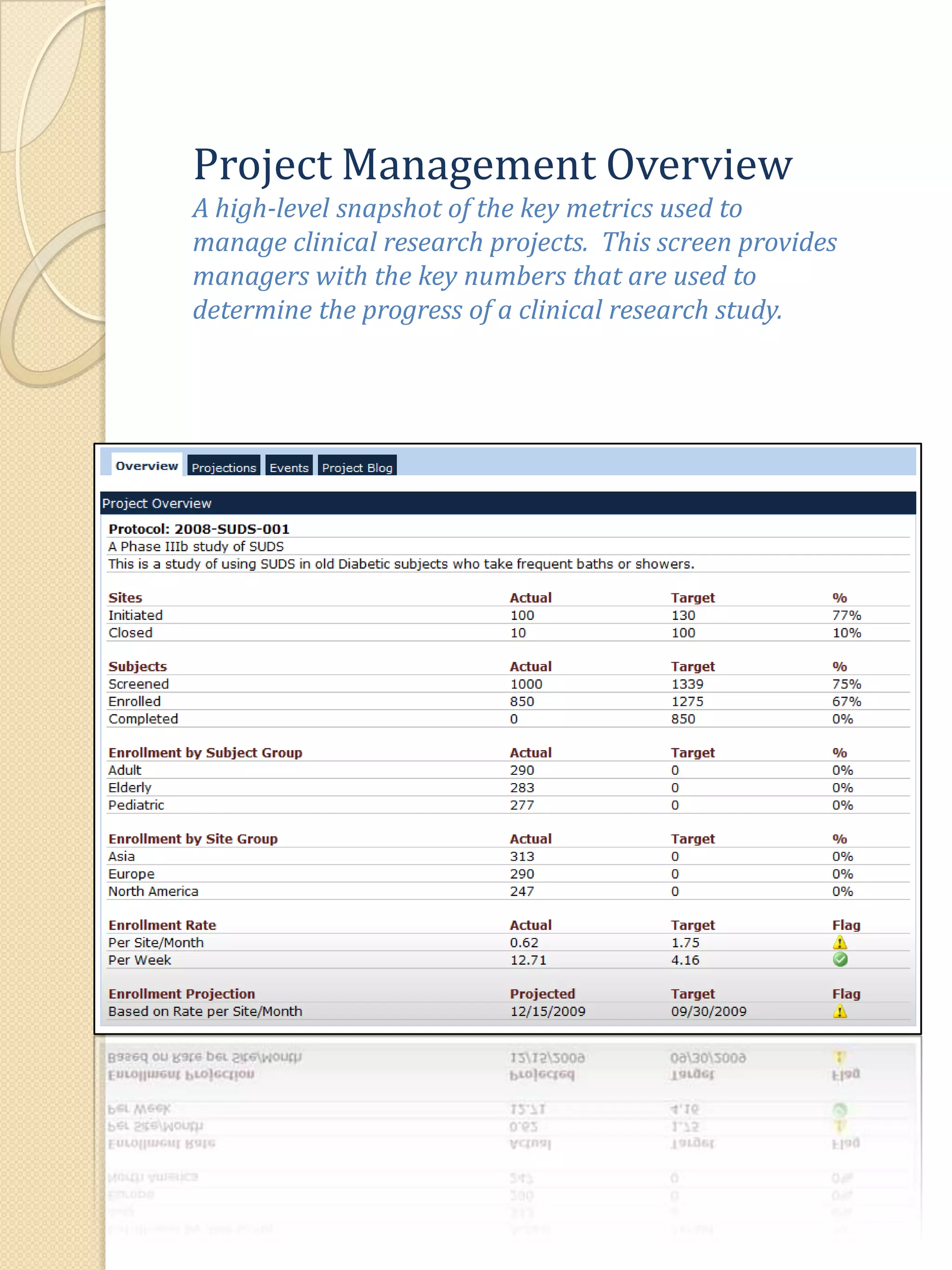Click the Subjects section heading

click(137, 666)
